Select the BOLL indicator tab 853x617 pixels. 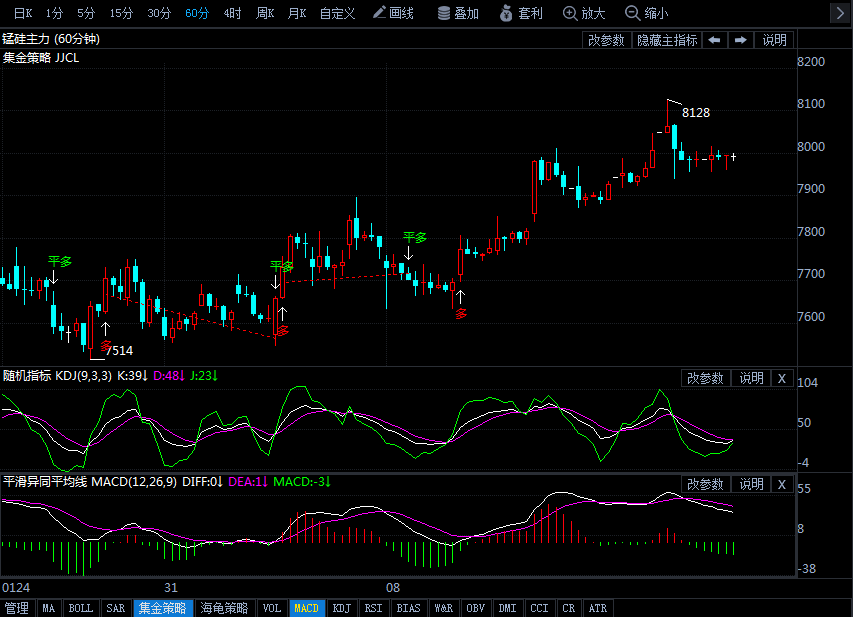(x=81, y=608)
